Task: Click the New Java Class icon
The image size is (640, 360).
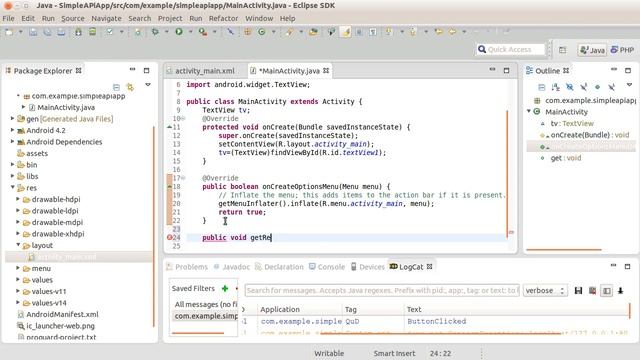Action: tap(262, 32)
